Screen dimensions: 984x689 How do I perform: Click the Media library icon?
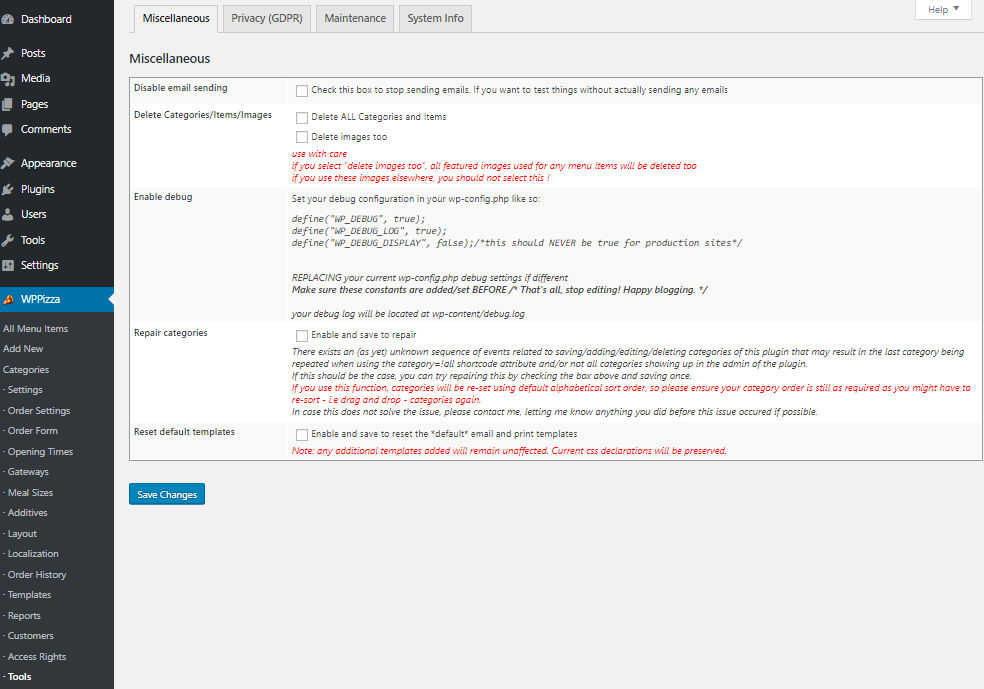pyautogui.click(x=8, y=79)
